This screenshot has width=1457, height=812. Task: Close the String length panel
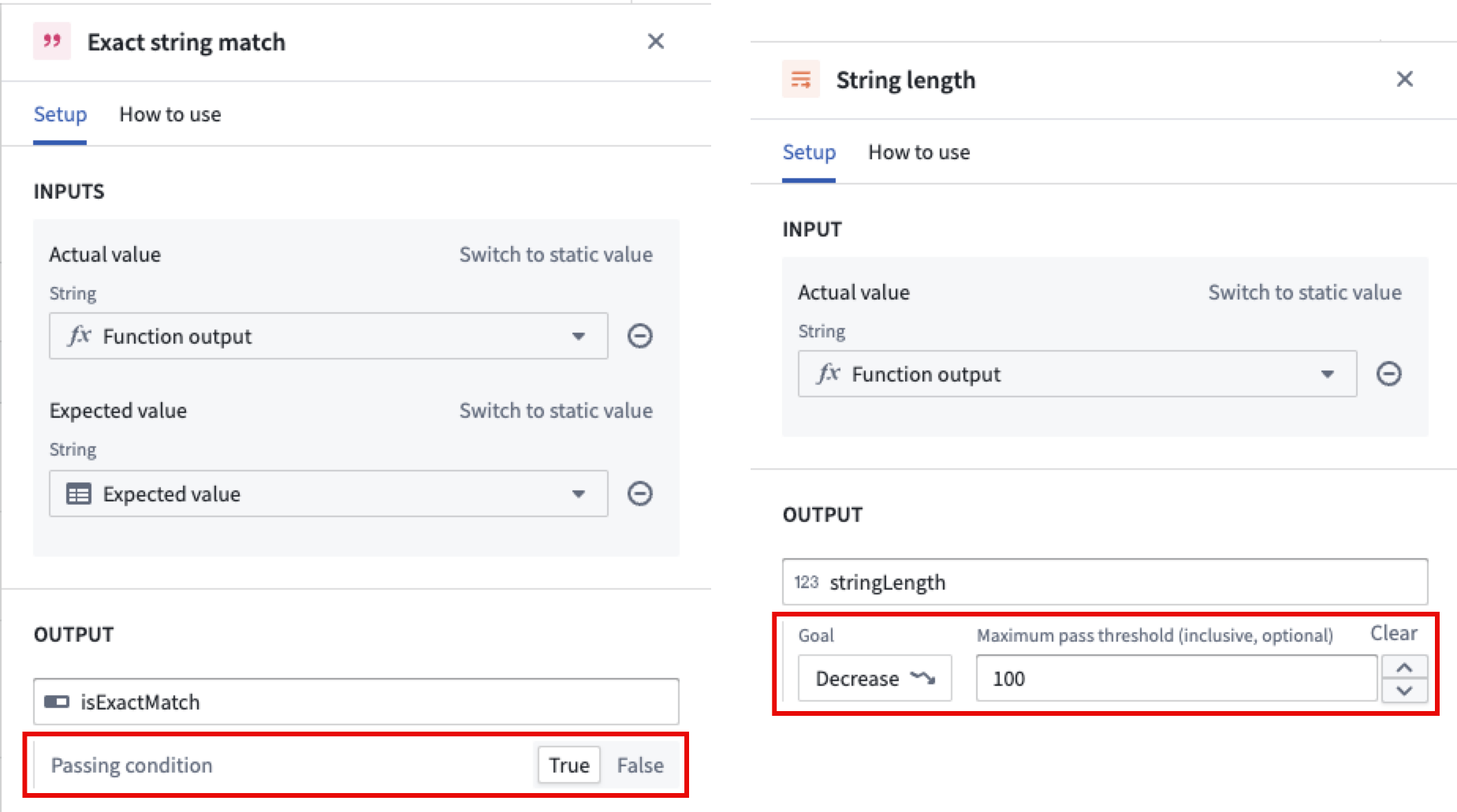coord(1404,79)
